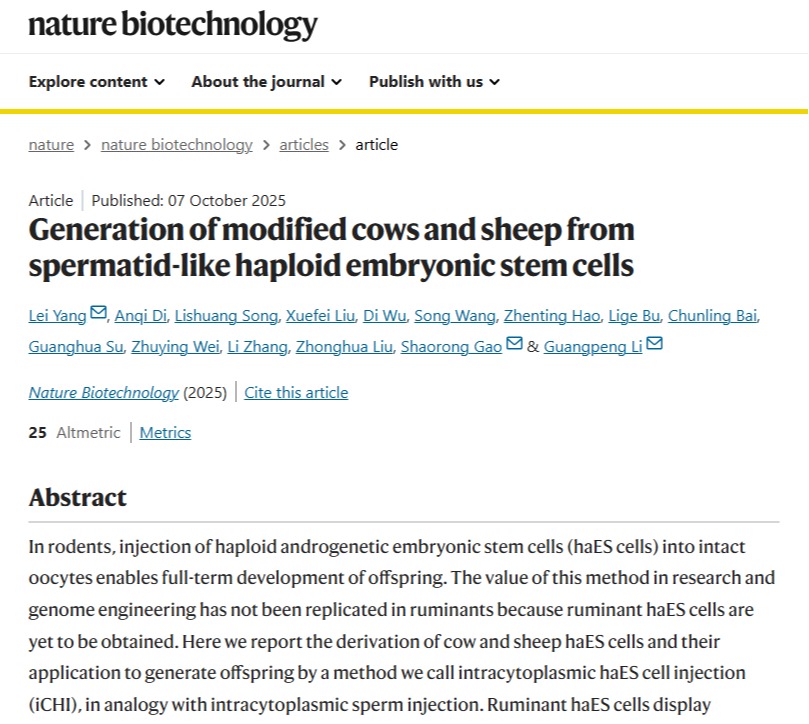
Task: Click the envelope icon beside Lei Yang
Action: coord(98,314)
